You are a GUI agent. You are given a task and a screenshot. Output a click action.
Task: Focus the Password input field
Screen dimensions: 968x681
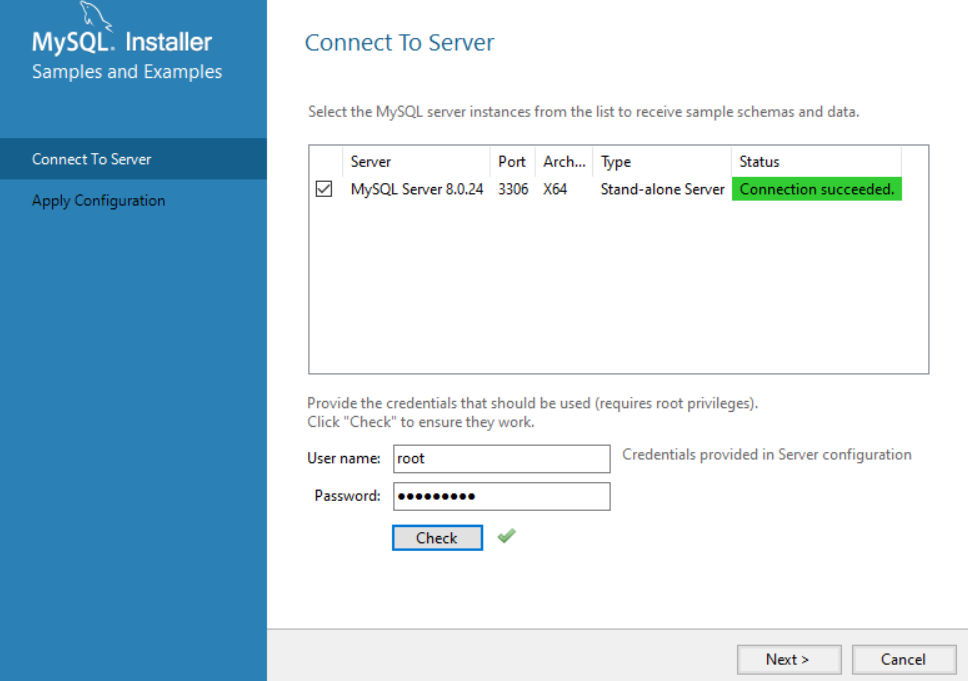[501, 496]
